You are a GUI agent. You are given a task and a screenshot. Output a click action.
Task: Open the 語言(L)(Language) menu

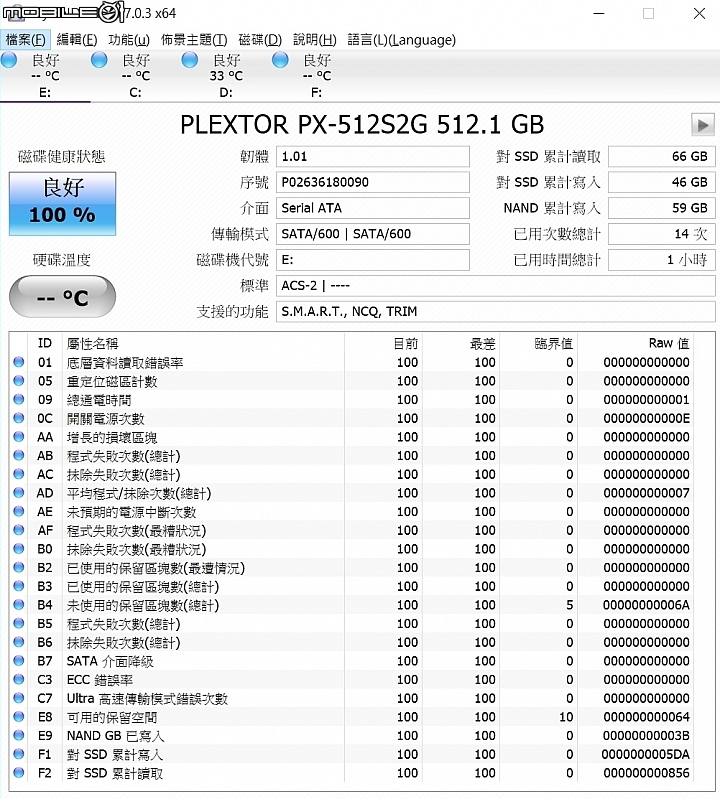pyautogui.click(x=402, y=39)
